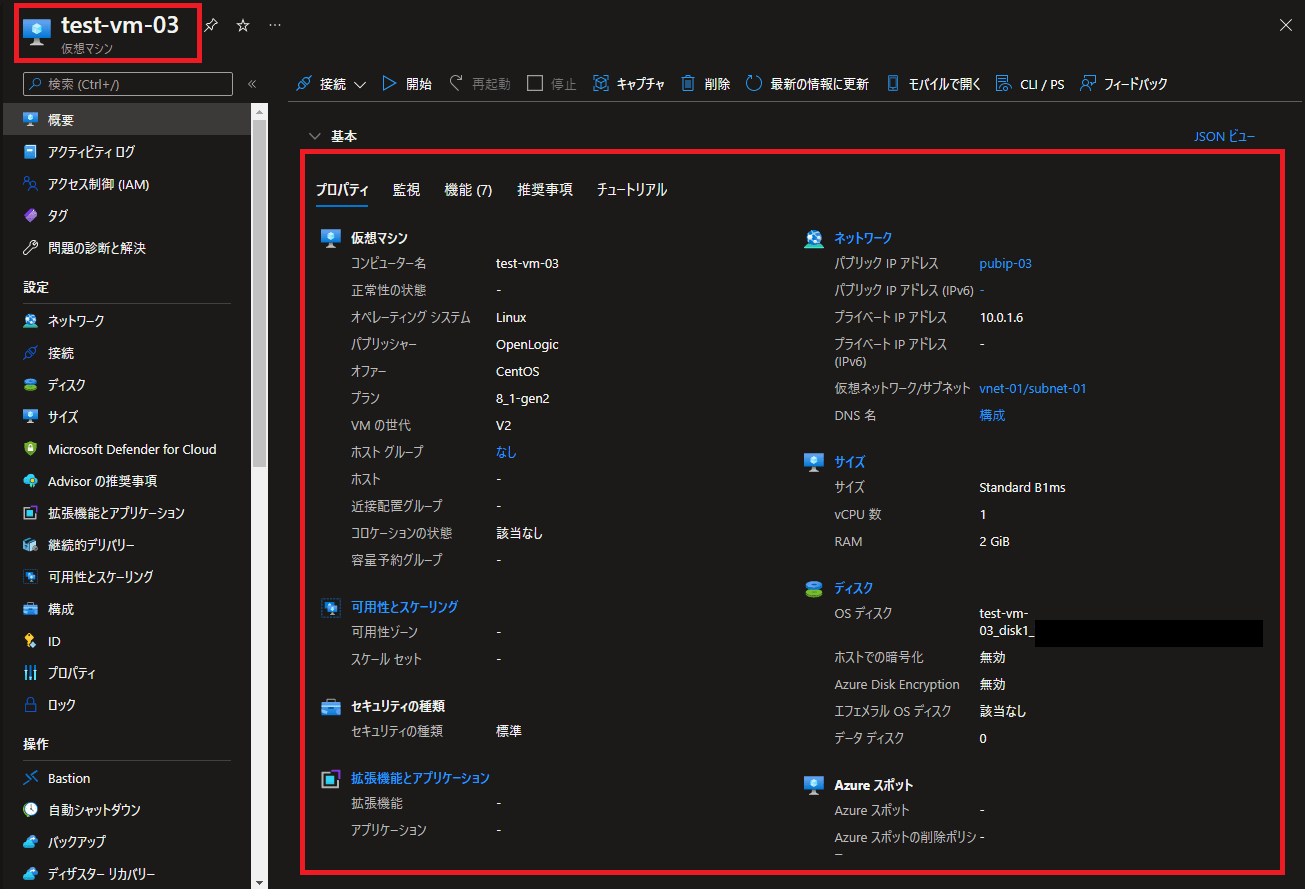Open pubip-03 public IP link
Image resolution: width=1305 pixels, height=889 pixels.
click(1005, 264)
